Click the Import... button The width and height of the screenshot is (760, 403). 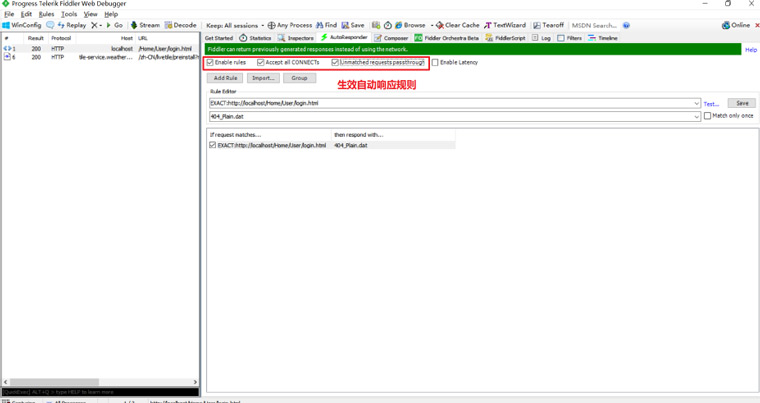tap(263, 78)
